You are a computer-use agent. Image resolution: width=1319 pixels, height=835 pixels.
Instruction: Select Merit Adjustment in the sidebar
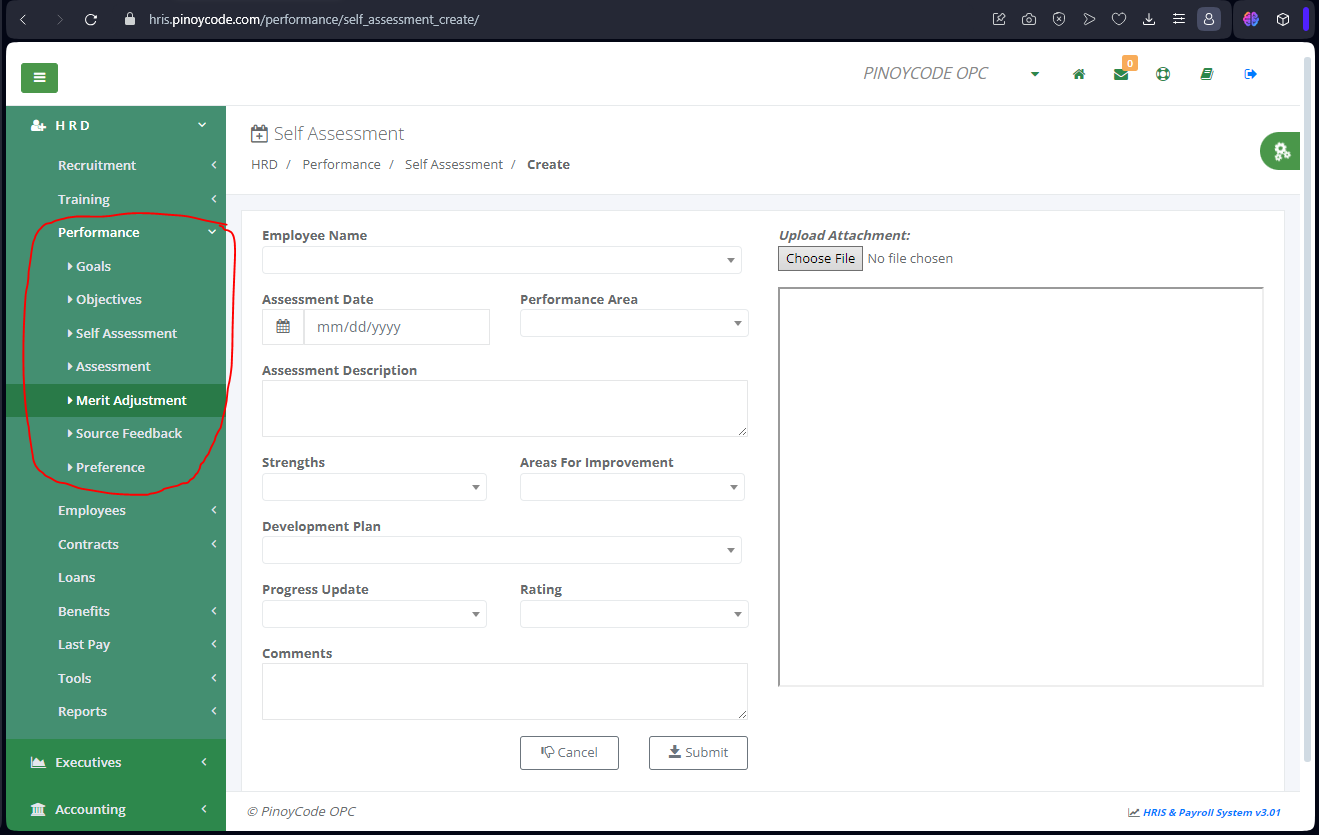point(116,400)
